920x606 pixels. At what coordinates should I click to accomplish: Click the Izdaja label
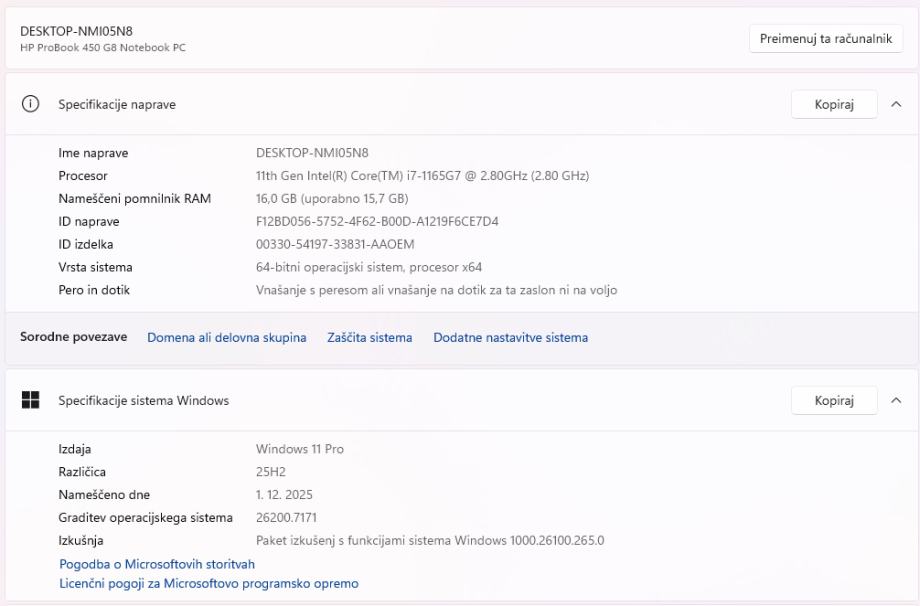tap(75, 449)
